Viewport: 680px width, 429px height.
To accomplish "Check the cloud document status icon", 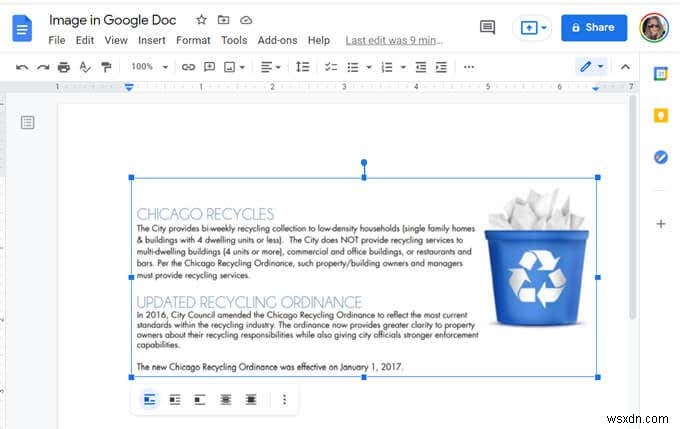I will tap(246, 20).
